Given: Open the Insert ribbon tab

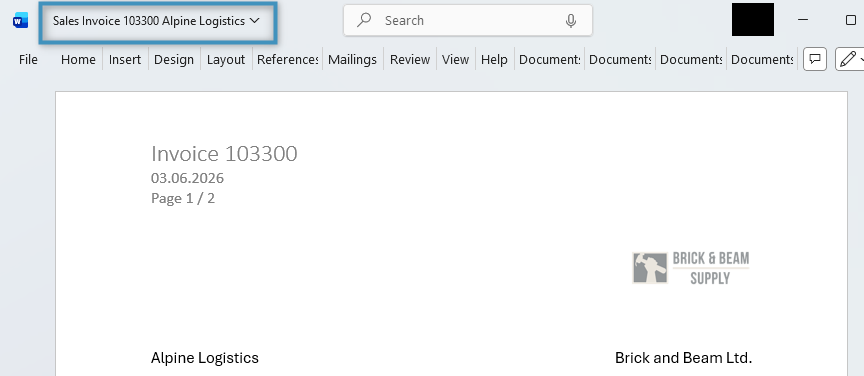Looking at the screenshot, I should point(125,60).
